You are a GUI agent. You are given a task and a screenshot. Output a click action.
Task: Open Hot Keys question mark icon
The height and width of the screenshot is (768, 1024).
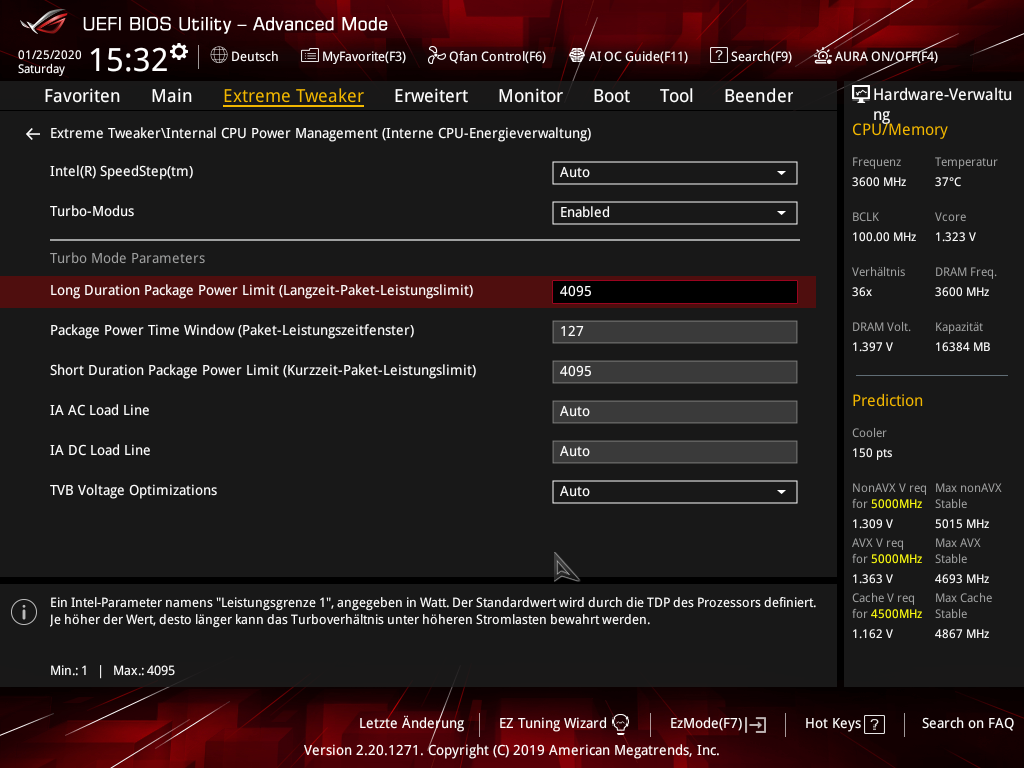[x=874, y=724]
